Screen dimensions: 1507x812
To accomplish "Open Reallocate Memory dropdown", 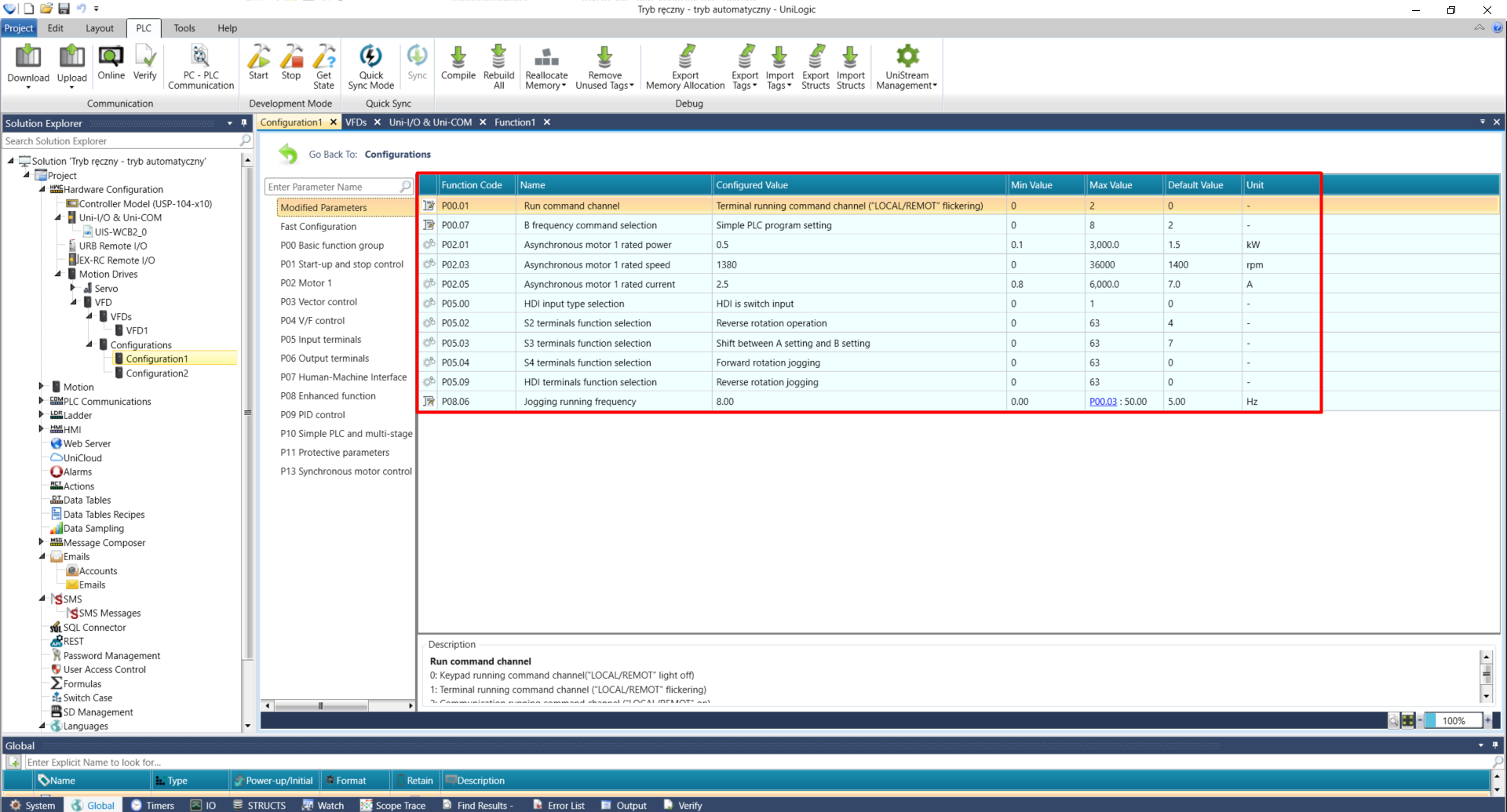I will (x=546, y=67).
